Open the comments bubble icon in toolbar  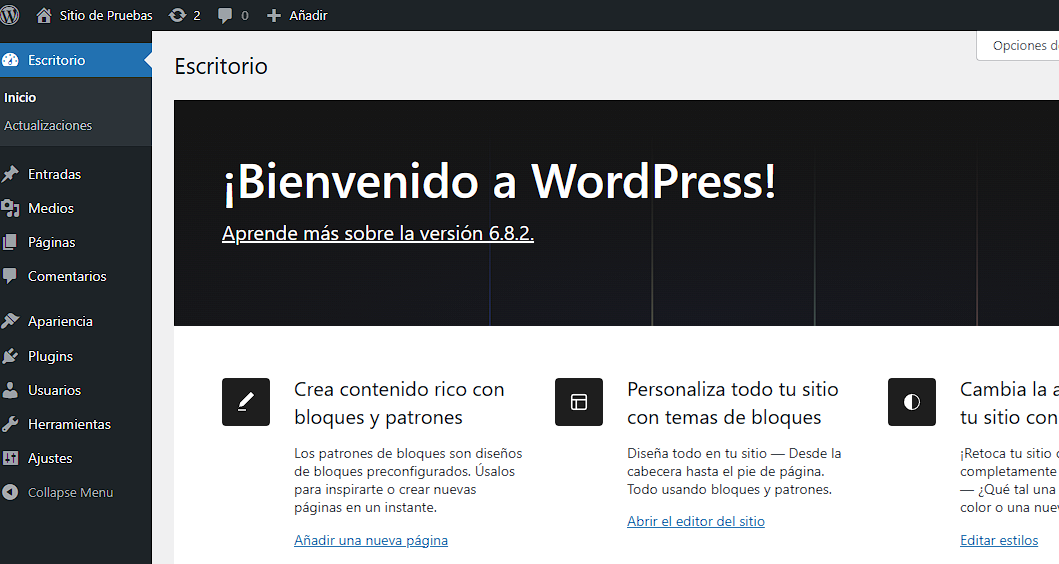pyautogui.click(x=225, y=15)
